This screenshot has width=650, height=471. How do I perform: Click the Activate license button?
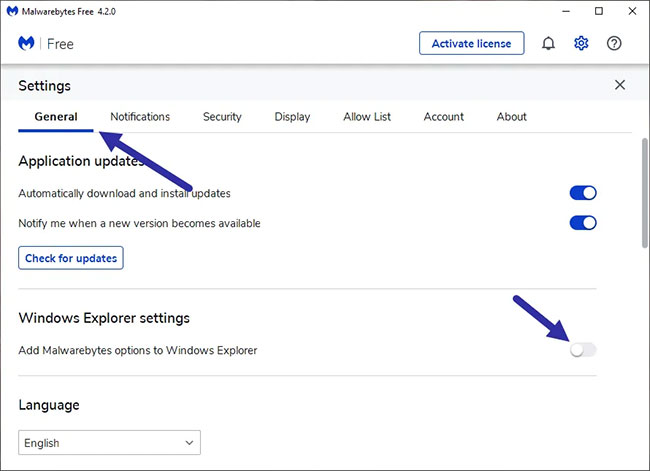[x=471, y=43]
